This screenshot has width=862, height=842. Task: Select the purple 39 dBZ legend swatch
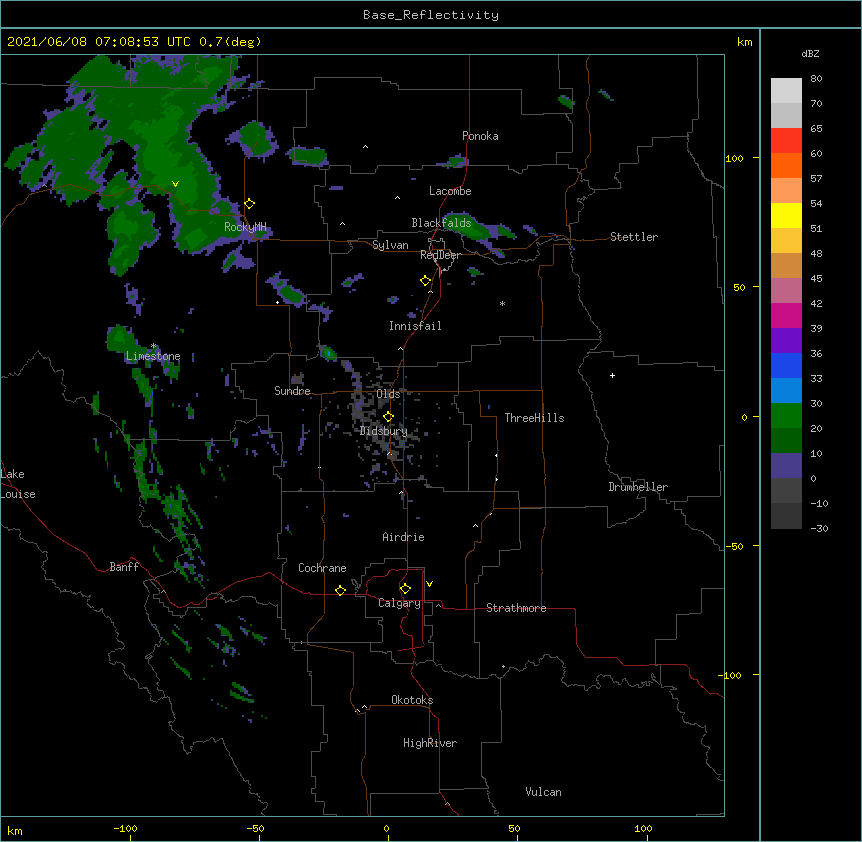click(x=786, y=340)
